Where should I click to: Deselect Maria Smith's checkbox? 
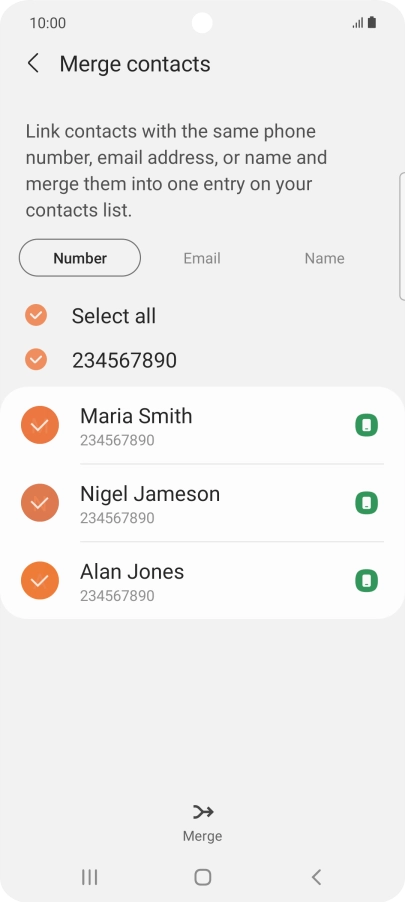click(x=40, y=425)
